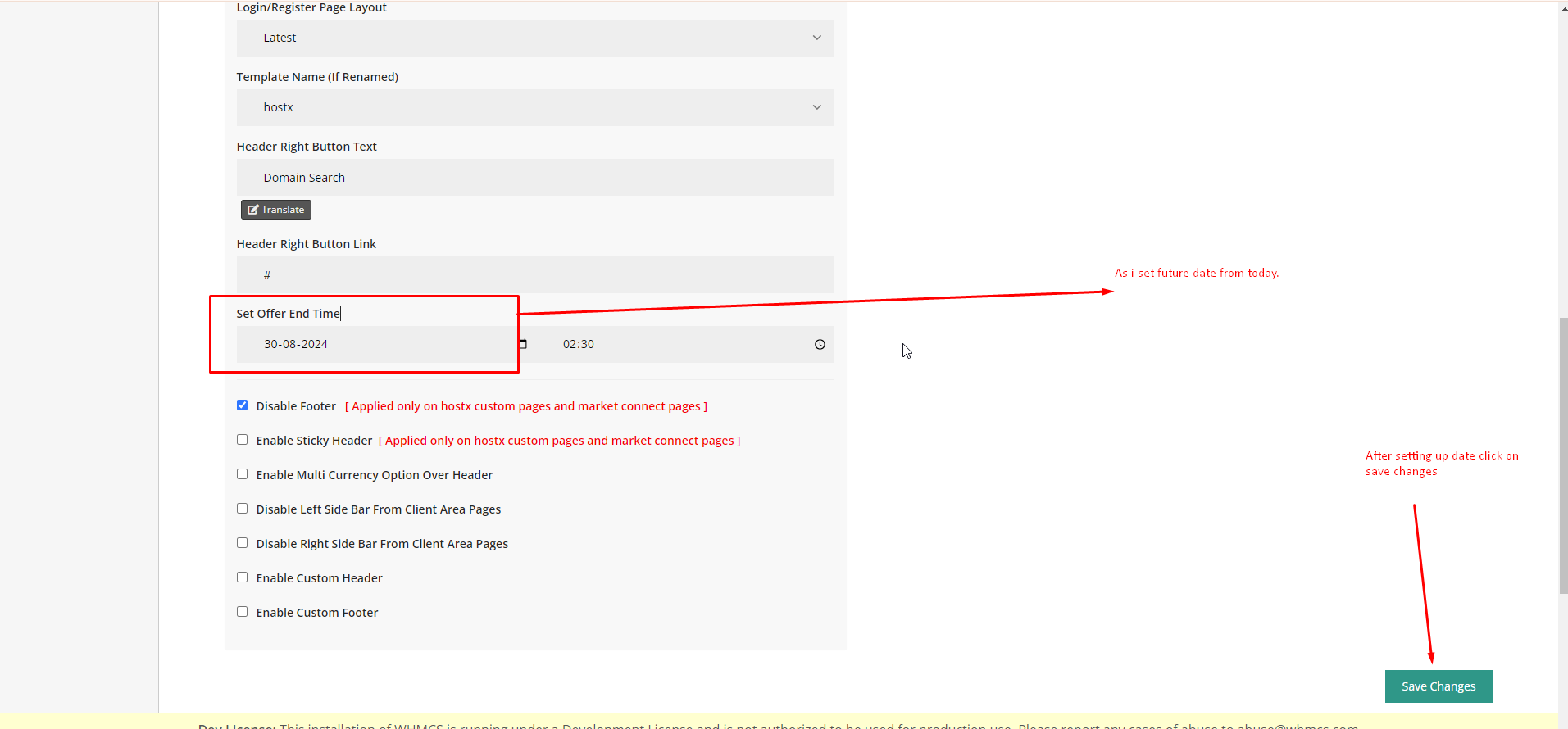This screenshot has height=729, width=1568.
Task: Tick Disable Right Side Bar checkbox
Action: point(243,543)
